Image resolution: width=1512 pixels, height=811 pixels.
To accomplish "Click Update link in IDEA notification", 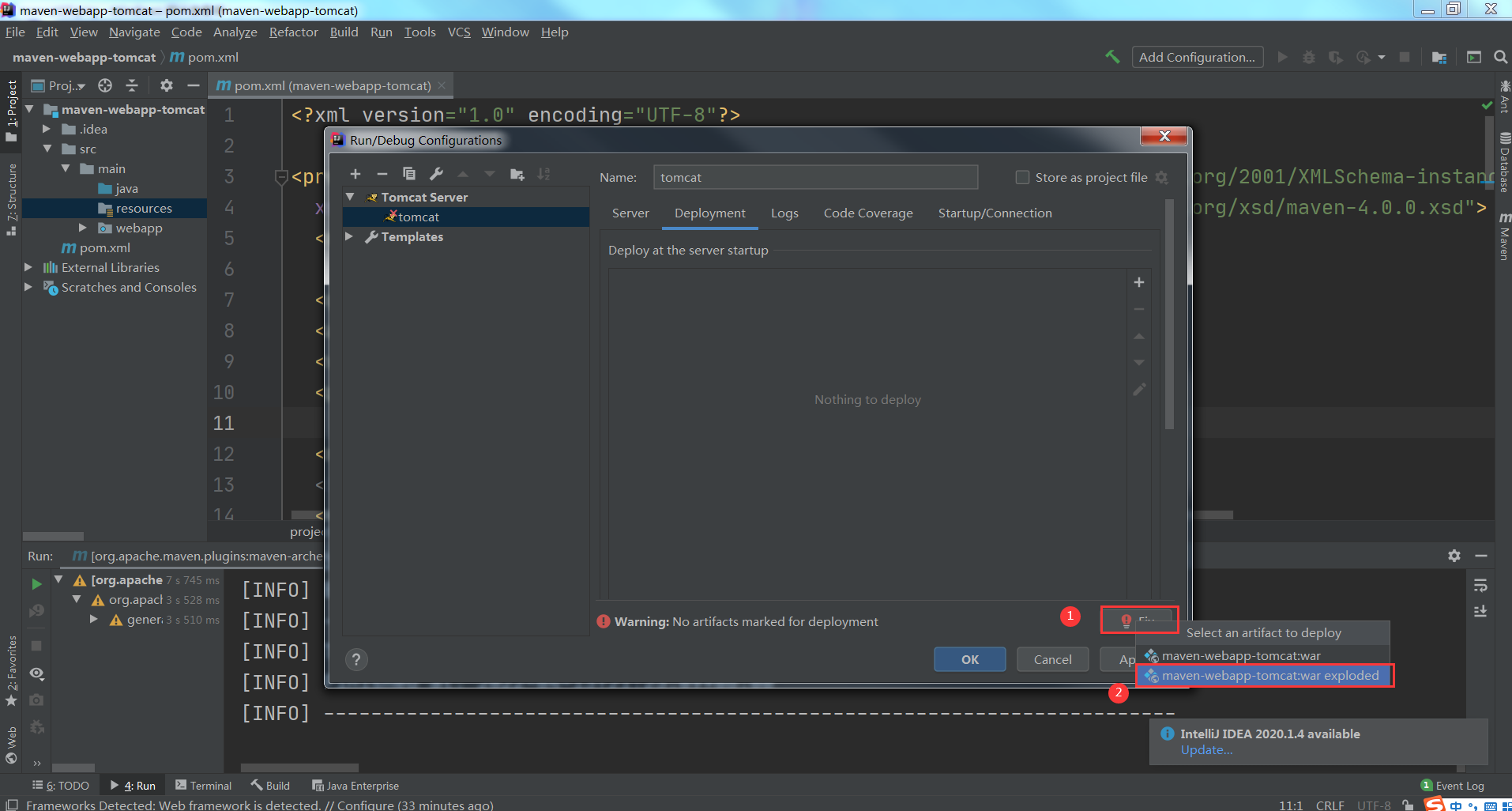I will tap(1206, 750).
